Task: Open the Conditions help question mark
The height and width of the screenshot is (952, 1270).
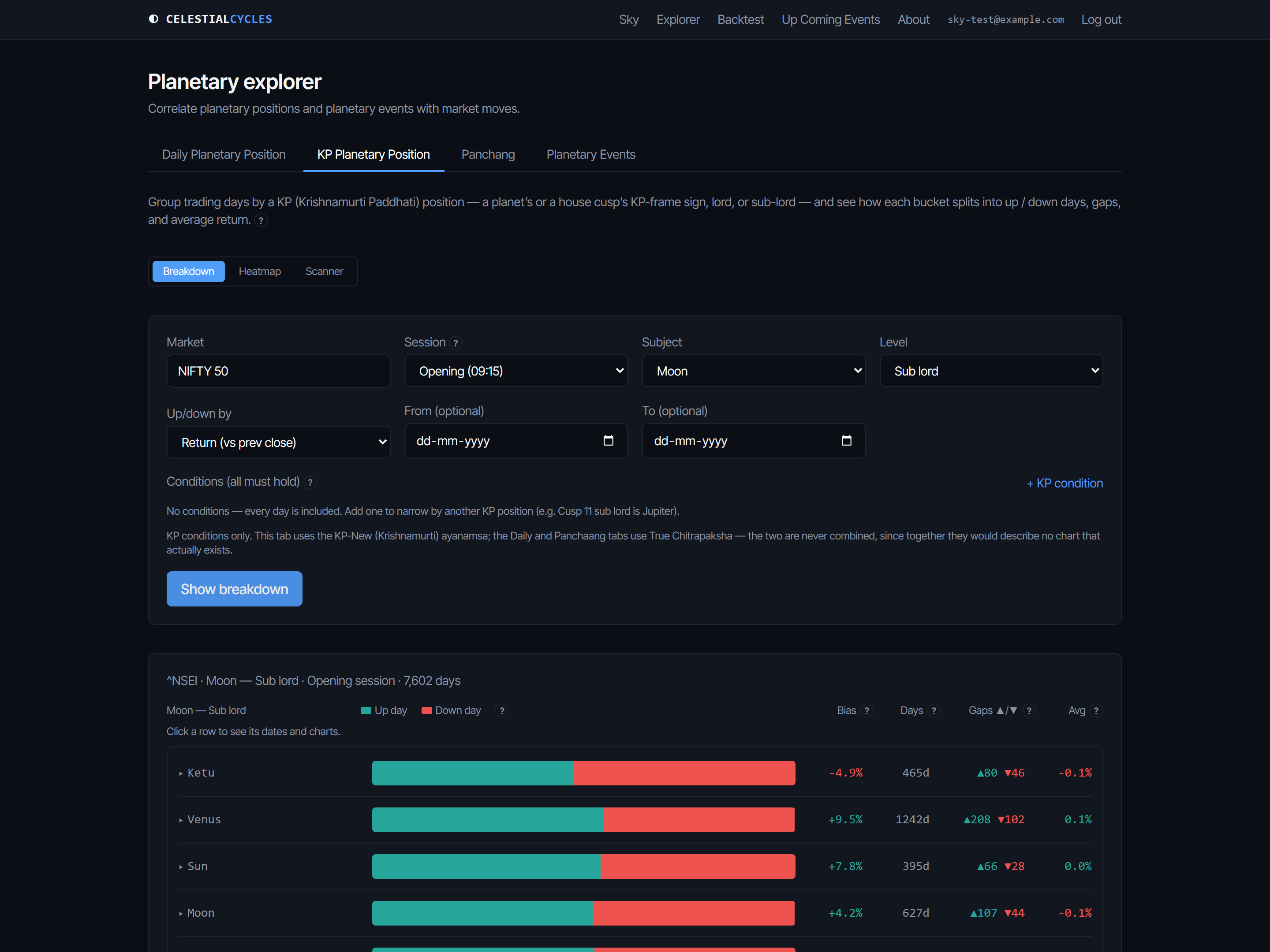Action: [x=310, y=483]
